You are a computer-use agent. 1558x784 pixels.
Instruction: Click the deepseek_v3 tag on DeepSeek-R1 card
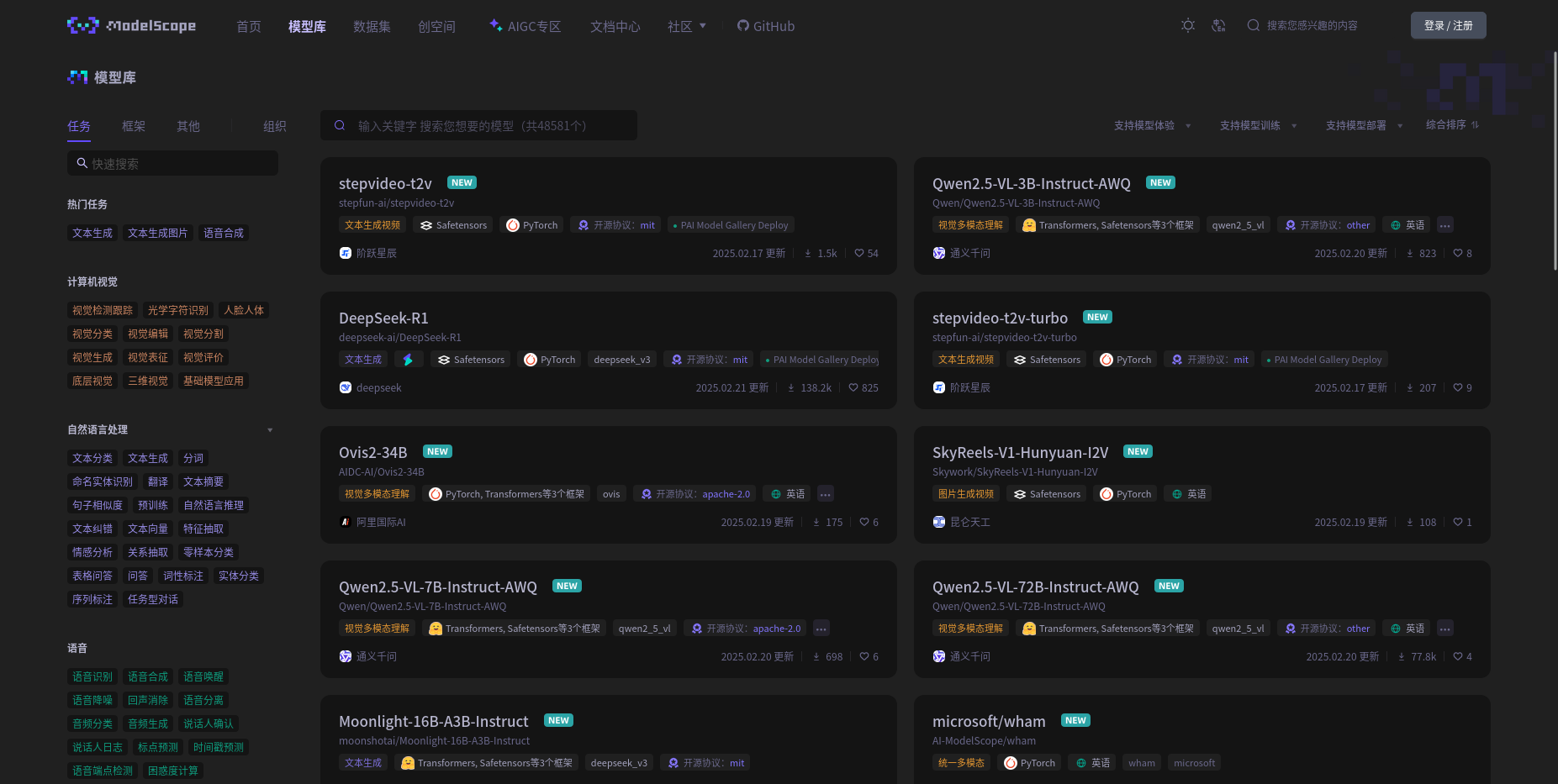(x=622, y=360)
